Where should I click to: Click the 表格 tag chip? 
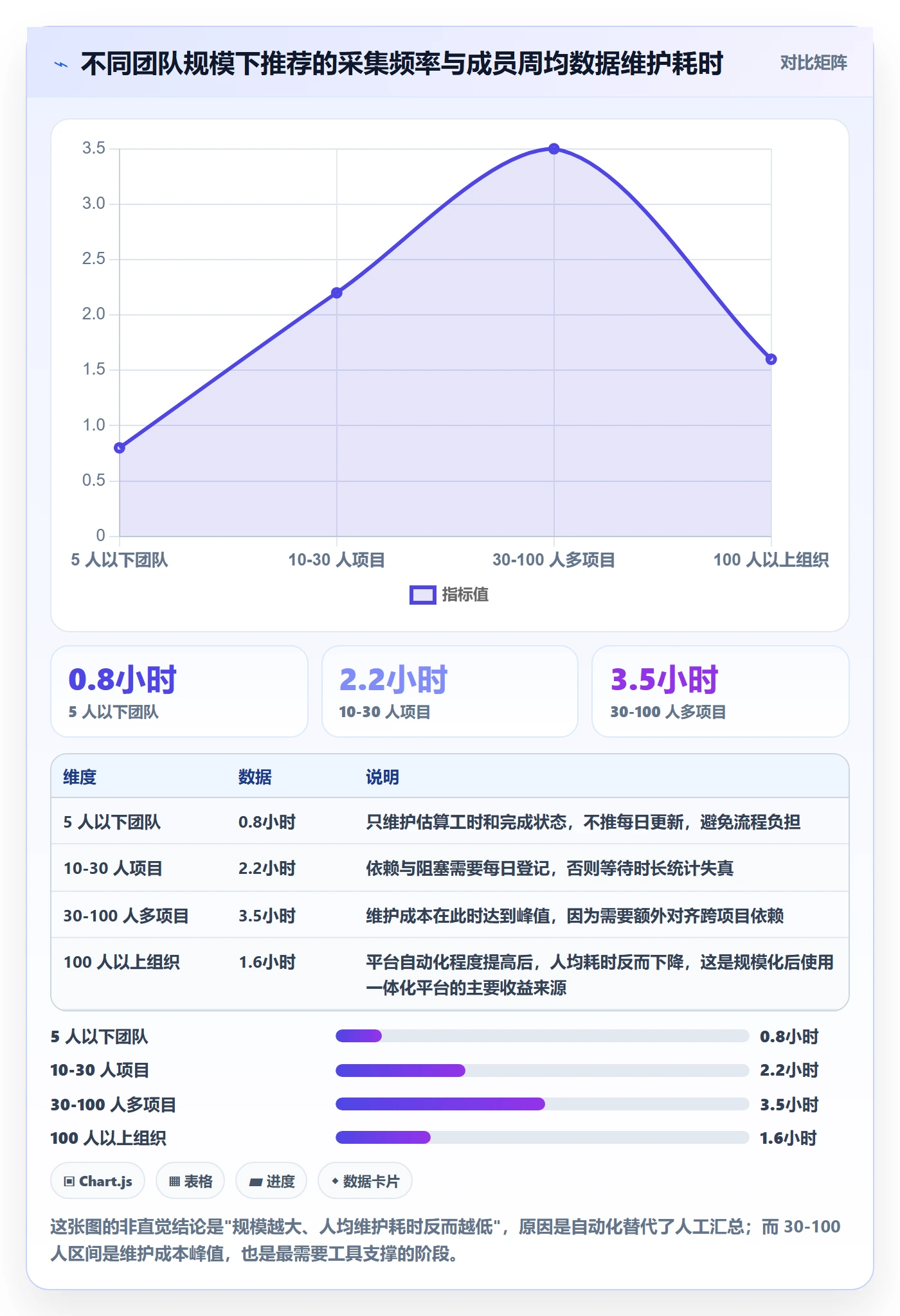pos(190,1181)
